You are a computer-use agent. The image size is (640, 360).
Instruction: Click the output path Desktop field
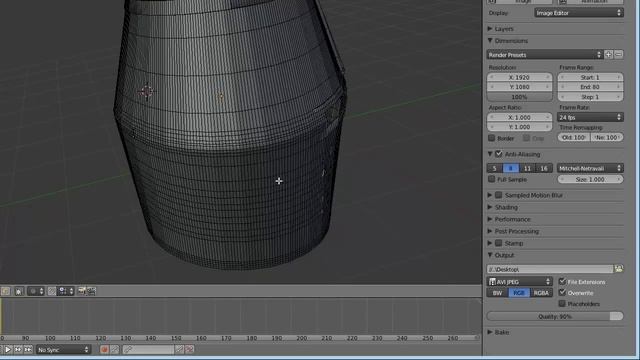(550, 269)
